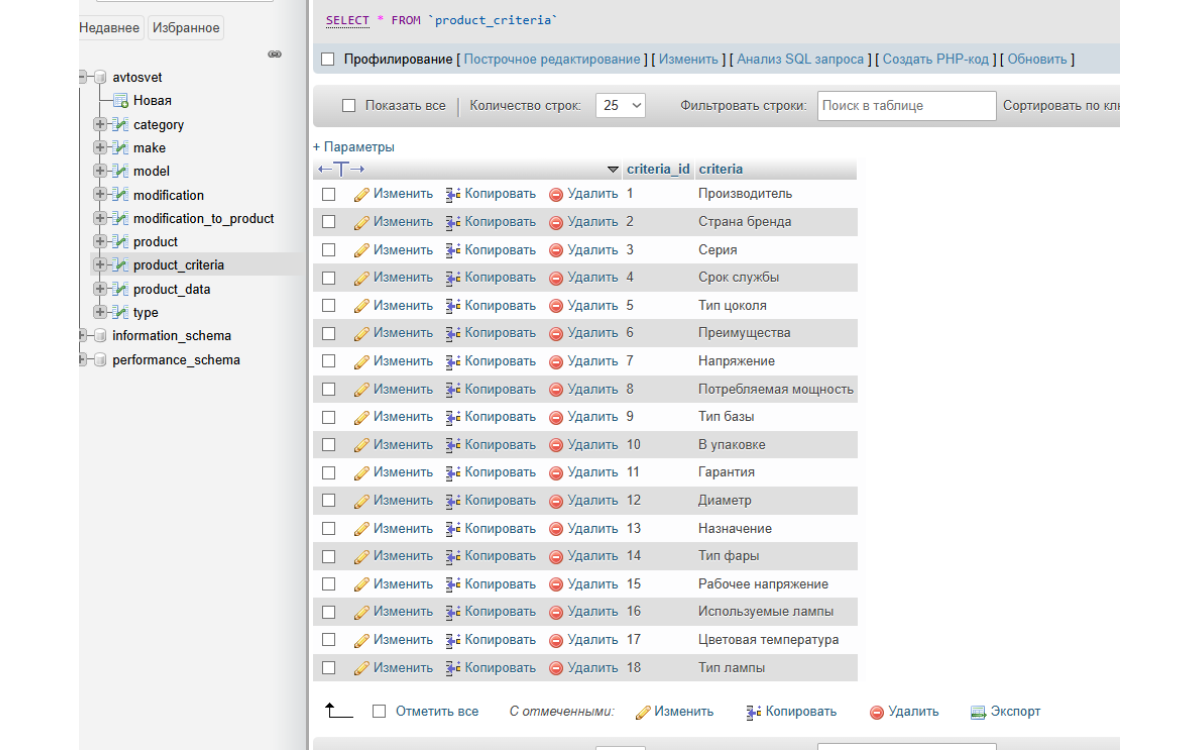Expand the information_schema database node
The image size is (1200, 750).
tap(84, 336)
